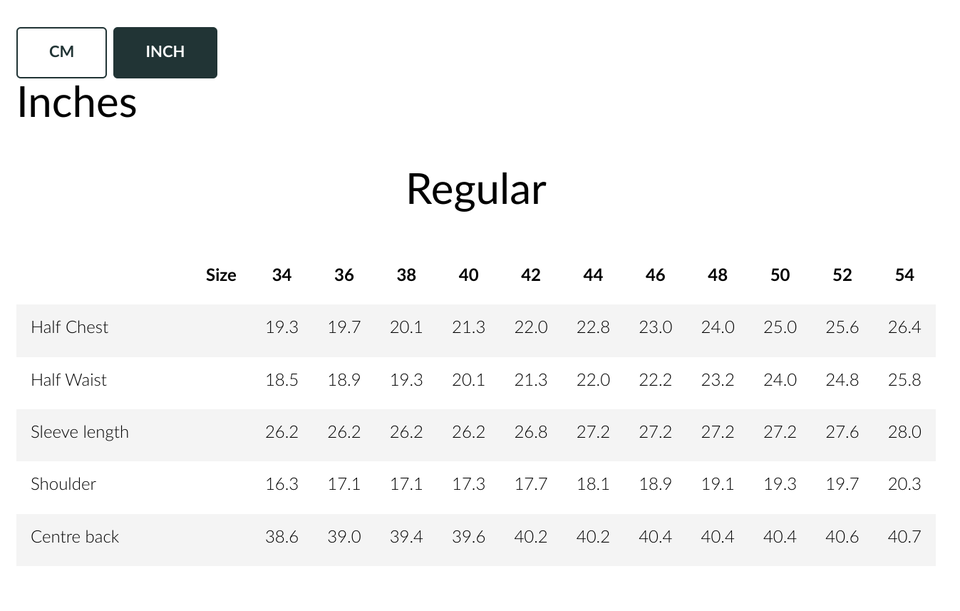Click Shoulder value 18.9
The width and height of the screenshot is (960, 611).
(655, 484)
